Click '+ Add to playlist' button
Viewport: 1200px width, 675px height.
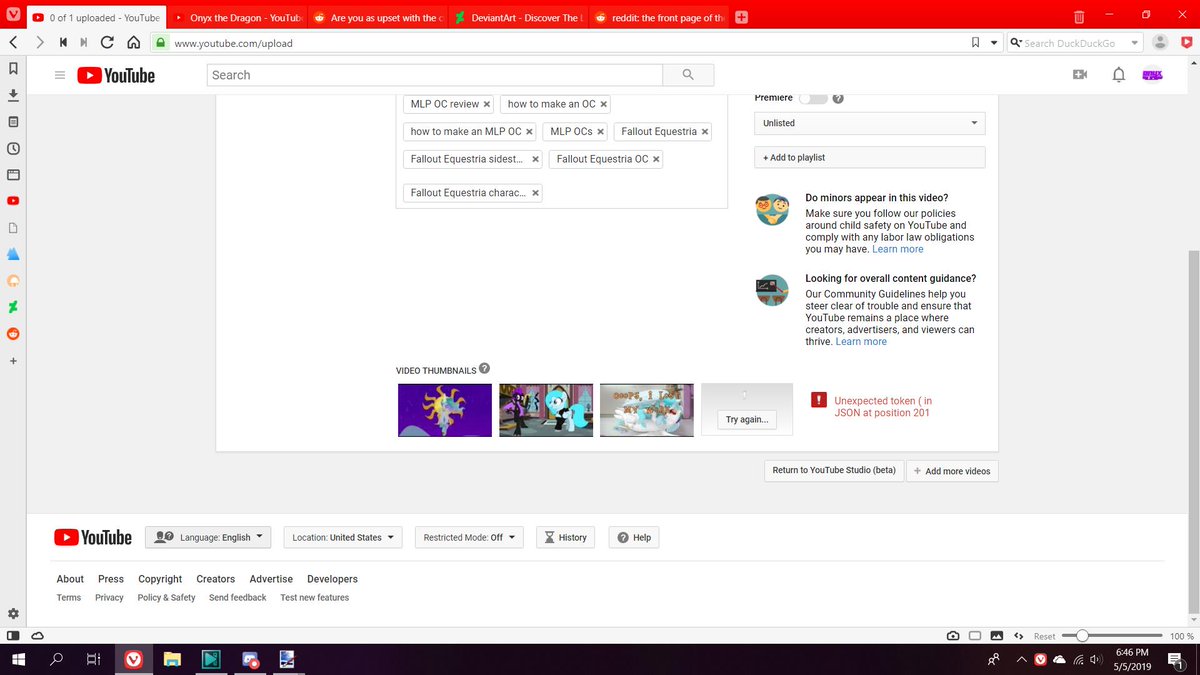point(869,158)
